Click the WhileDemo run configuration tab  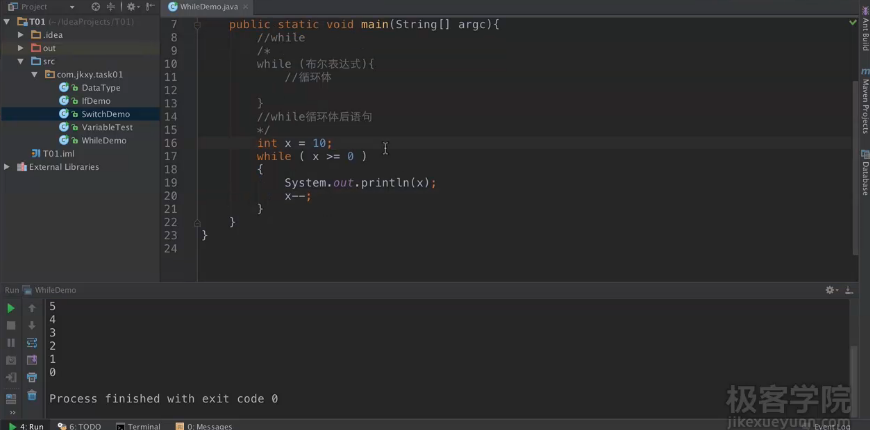pos(49,290)
